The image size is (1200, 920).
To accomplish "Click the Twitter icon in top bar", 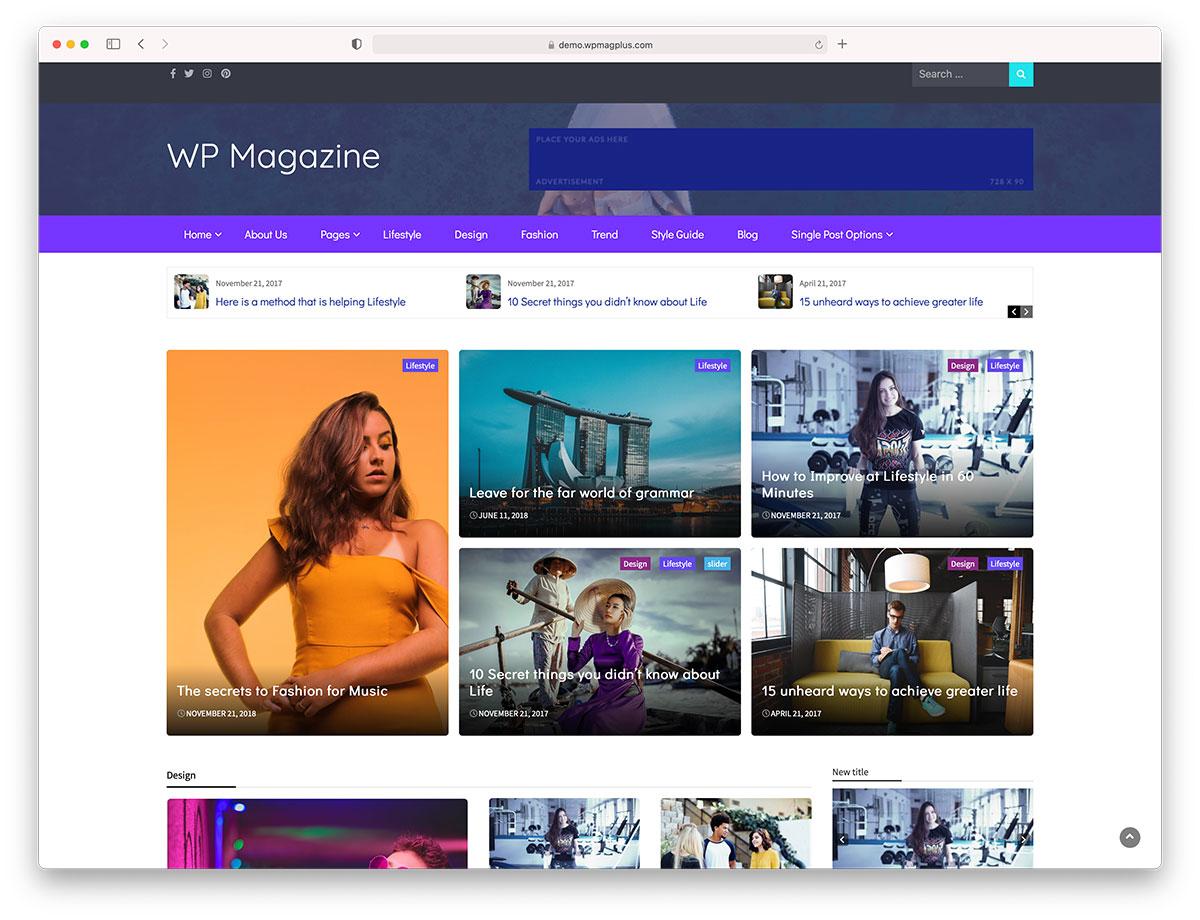I will point(189,74).
